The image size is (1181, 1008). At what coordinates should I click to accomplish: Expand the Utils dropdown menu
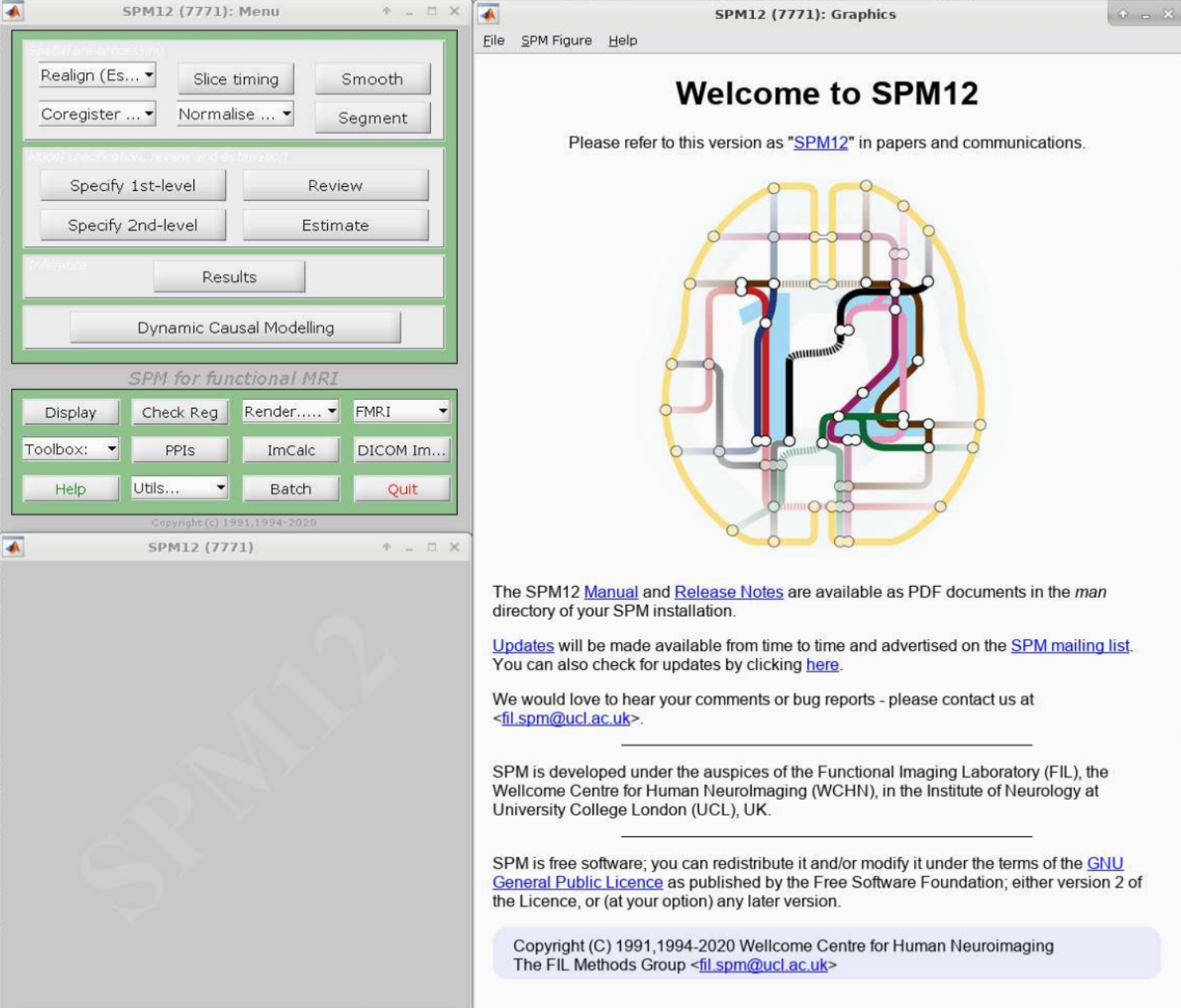click(179, 488)
